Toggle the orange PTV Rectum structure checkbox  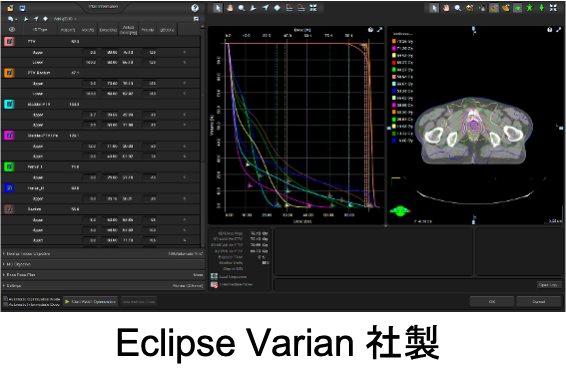point(9,73)
